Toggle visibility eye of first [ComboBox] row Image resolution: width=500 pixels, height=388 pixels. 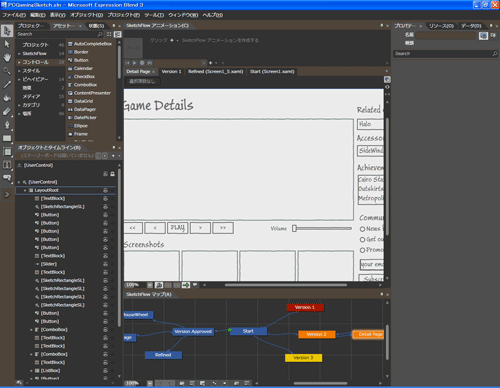(x=105, y=330)
